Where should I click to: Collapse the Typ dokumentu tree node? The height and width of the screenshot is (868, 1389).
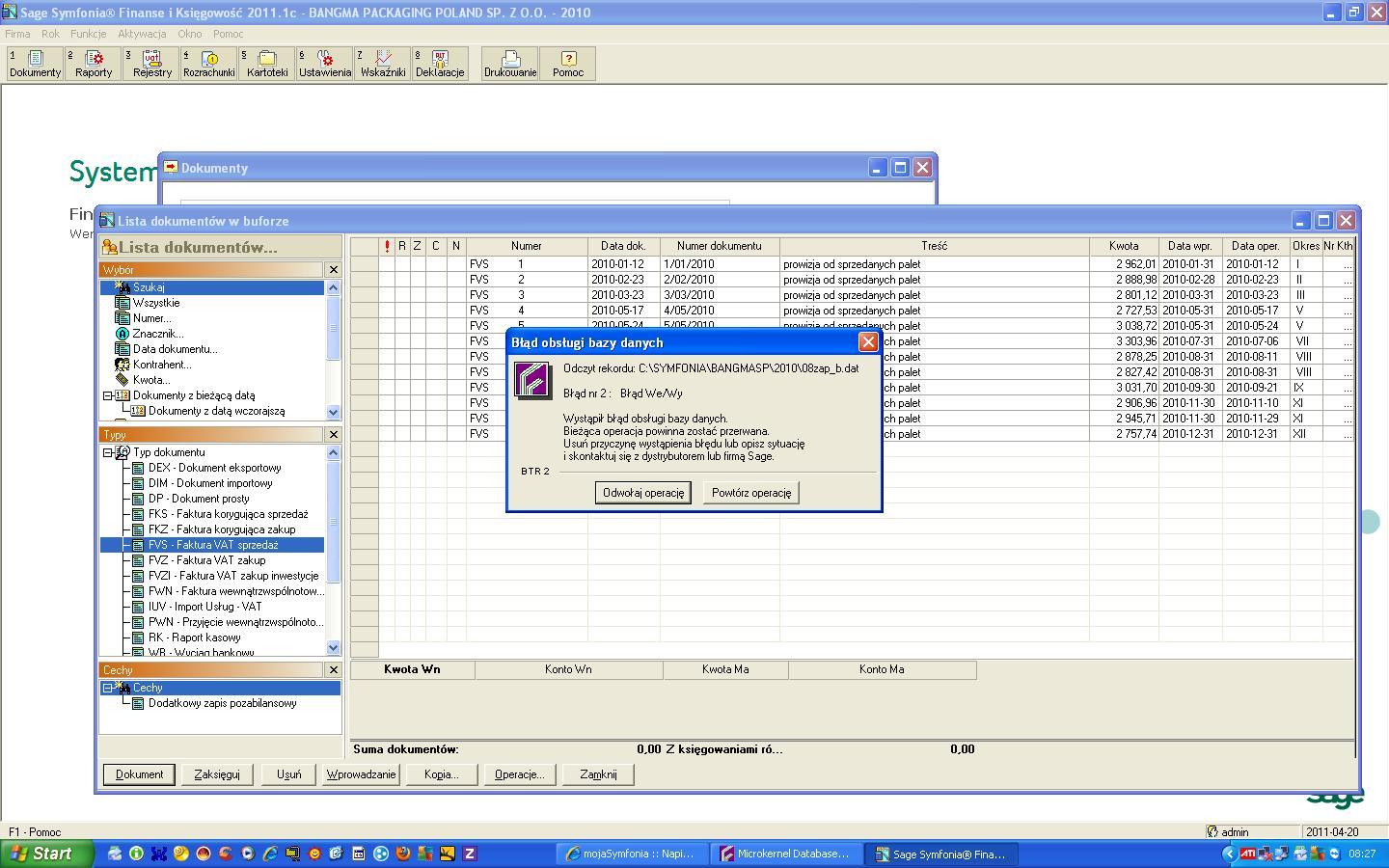click(107, 452)
